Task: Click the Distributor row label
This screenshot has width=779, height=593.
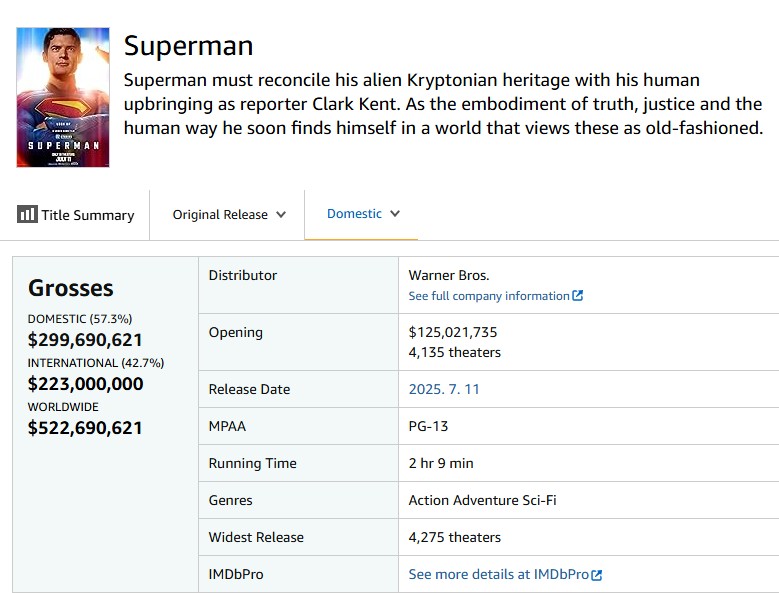Action: pyautogui.click(x=242, y=275)
